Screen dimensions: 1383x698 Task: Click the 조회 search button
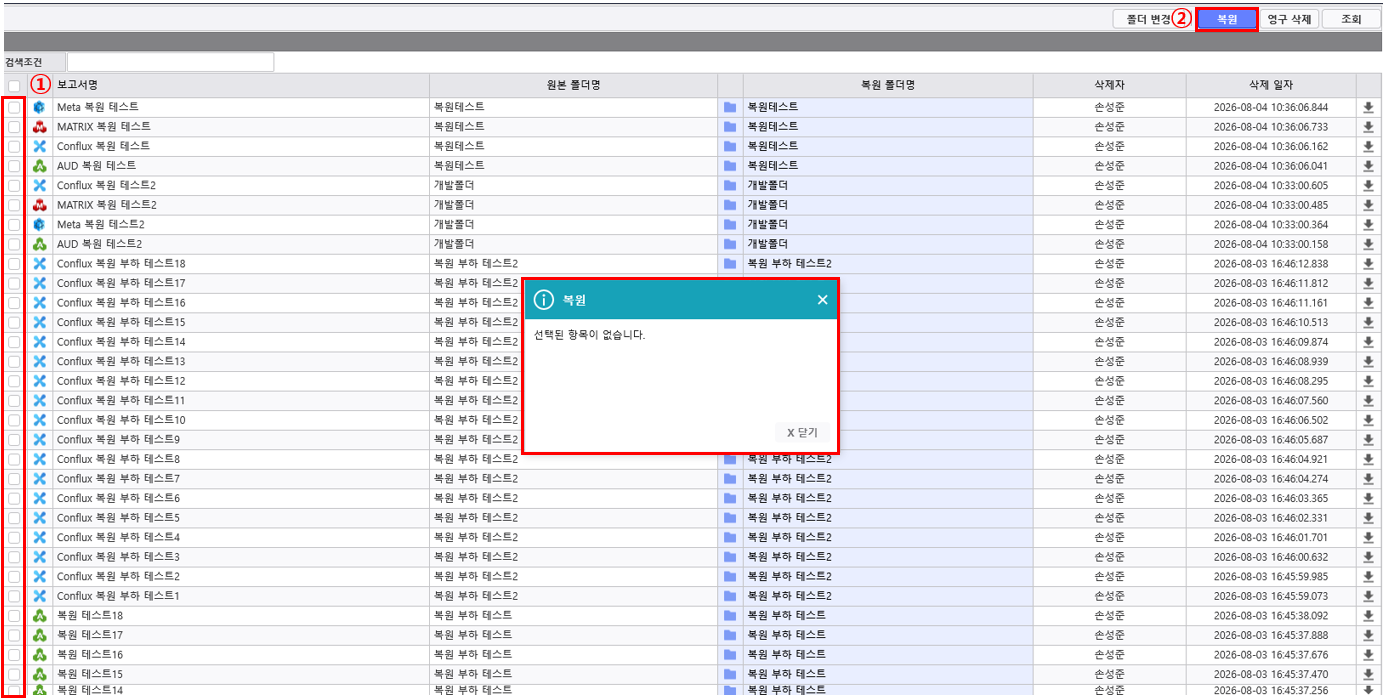tap(1351, 19)
